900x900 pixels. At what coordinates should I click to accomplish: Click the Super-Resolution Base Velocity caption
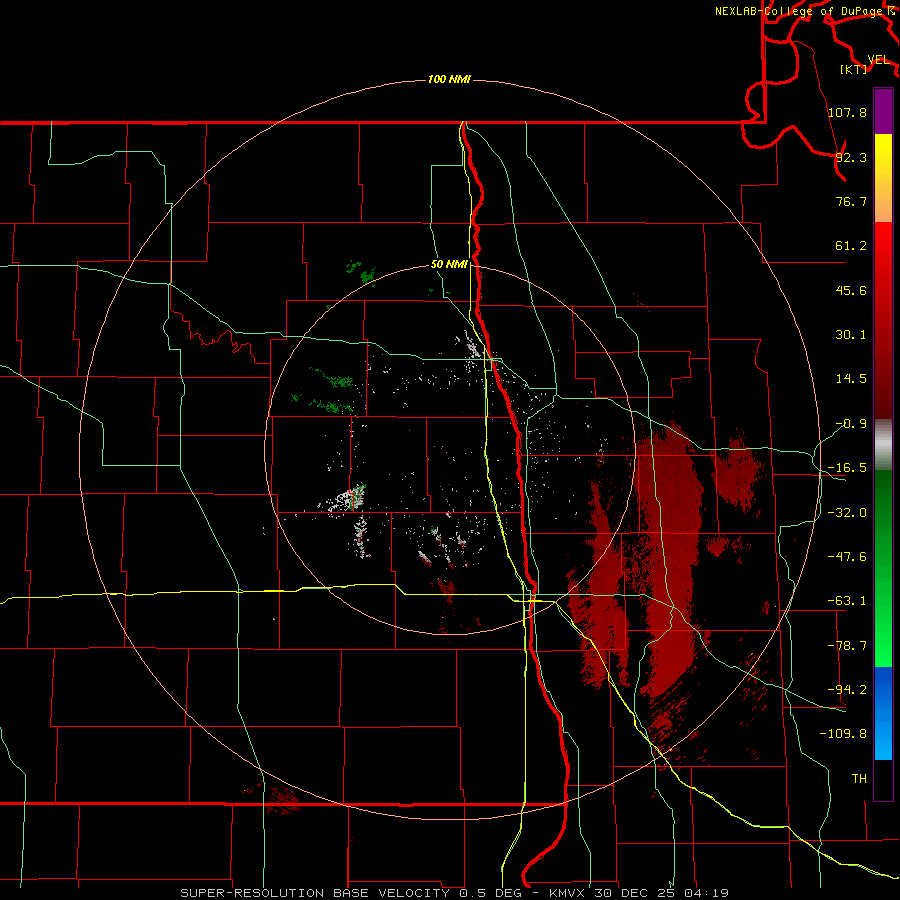(455, 893)
